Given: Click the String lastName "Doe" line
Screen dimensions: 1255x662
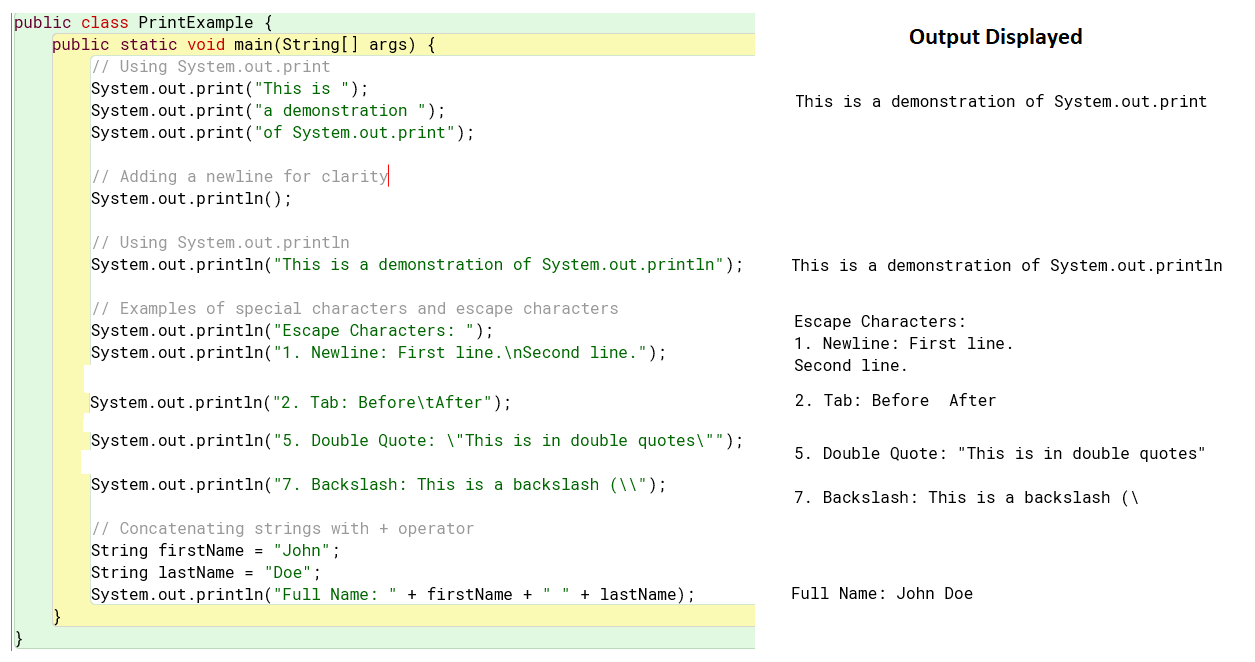Looking at the screenshot, I should point(206,572).
